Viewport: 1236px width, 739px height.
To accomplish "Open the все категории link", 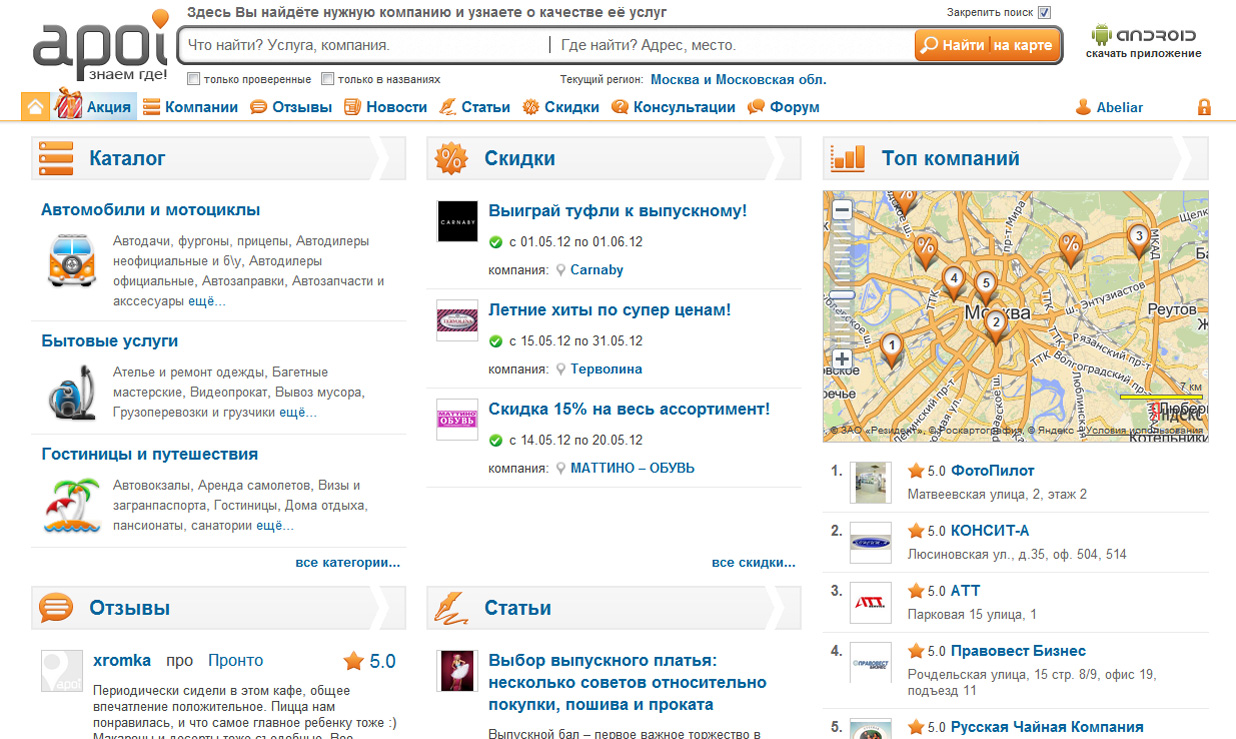I will 348,563.
